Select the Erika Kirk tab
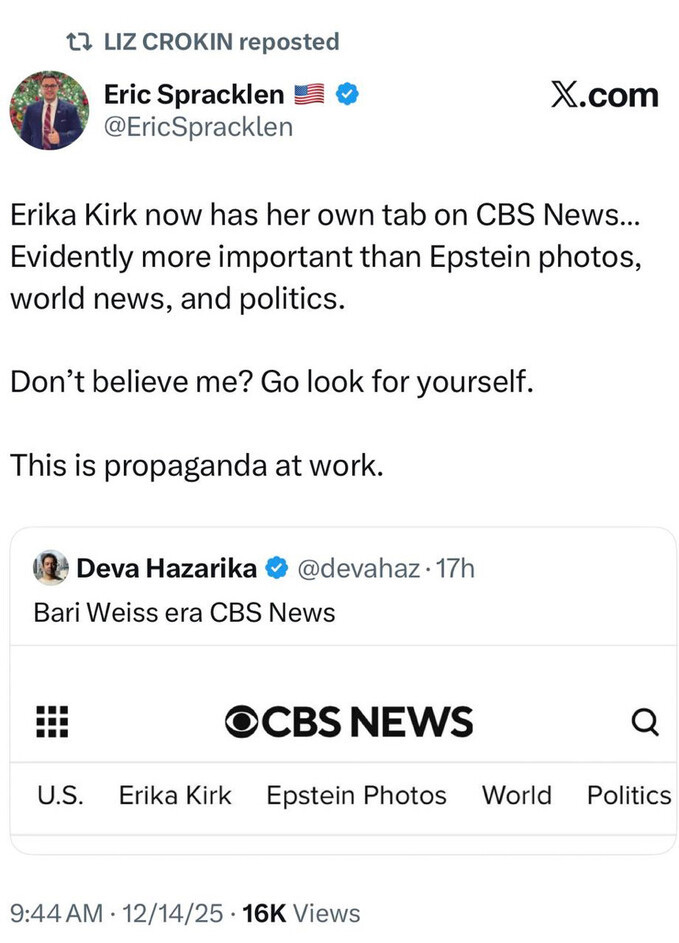This screenshot has height=943, width=679. (175, 796)
